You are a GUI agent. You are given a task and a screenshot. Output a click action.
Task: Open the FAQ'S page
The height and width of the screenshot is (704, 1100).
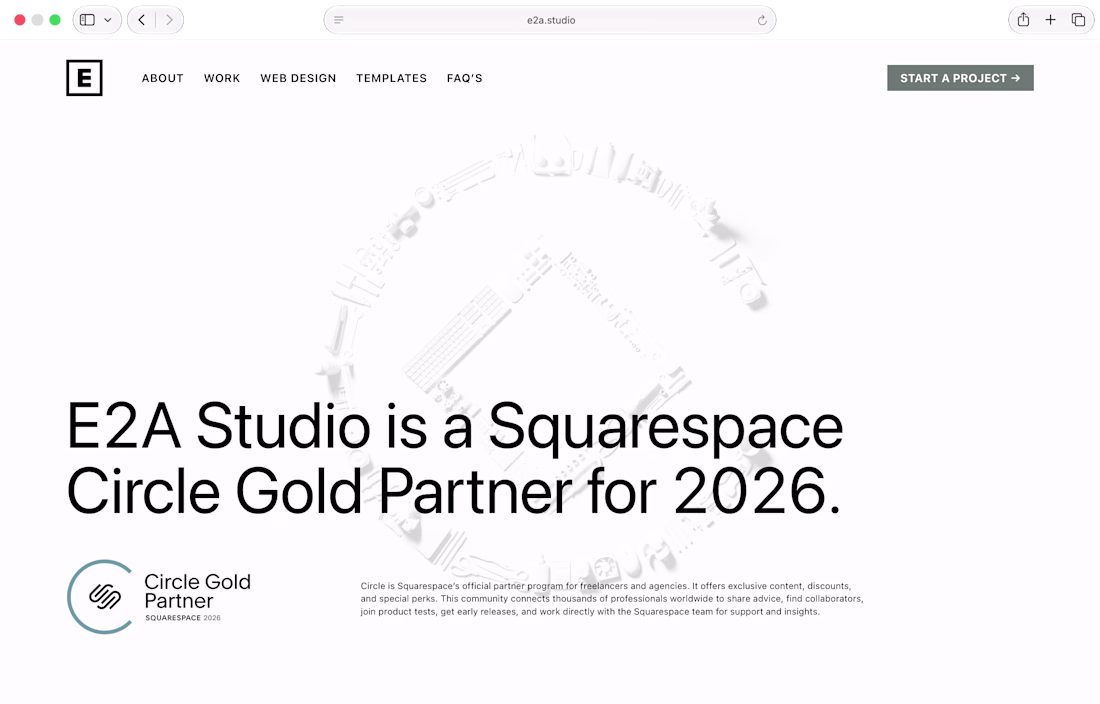click(x=464, y=79)
